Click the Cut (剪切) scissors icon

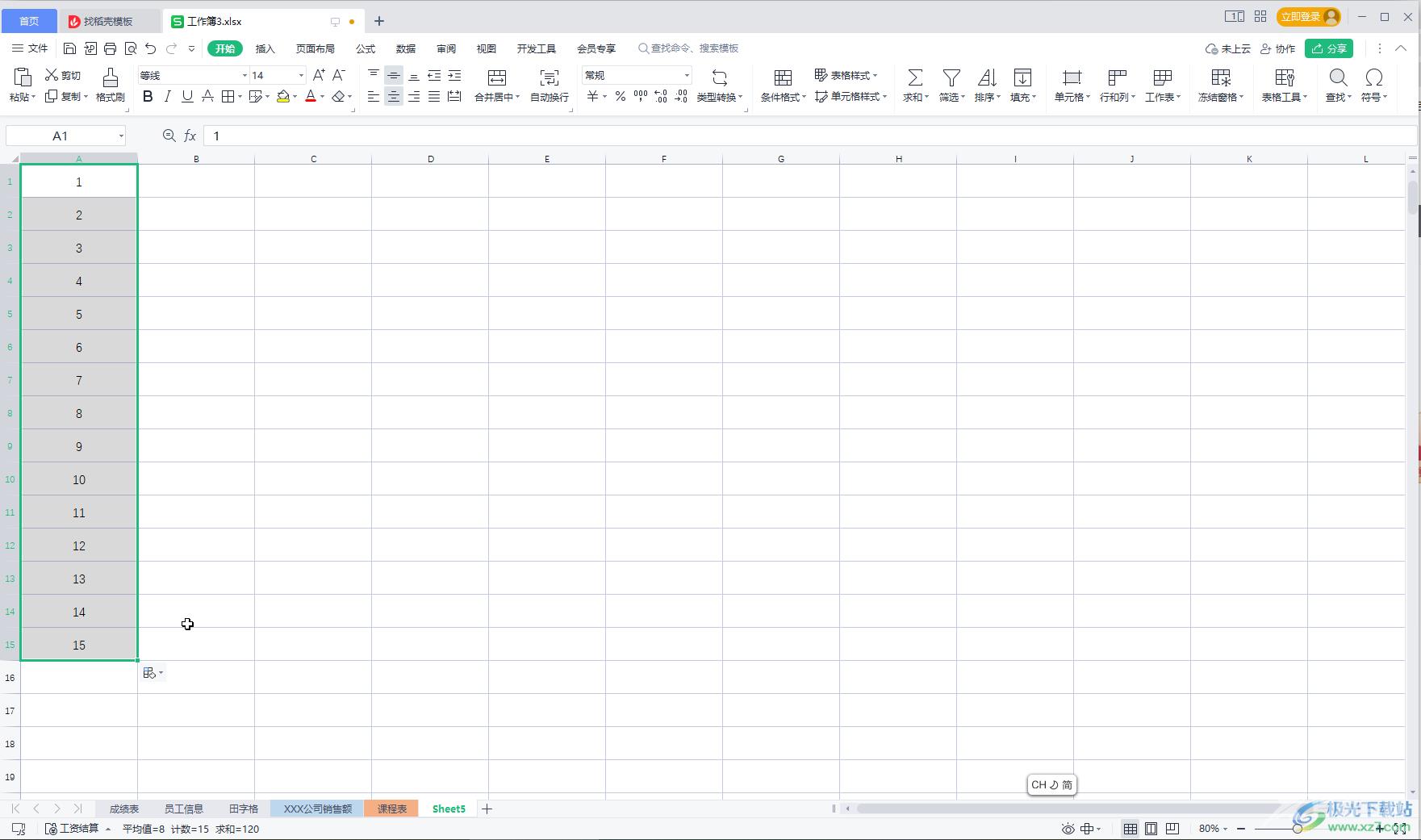[x=52, y=75]
